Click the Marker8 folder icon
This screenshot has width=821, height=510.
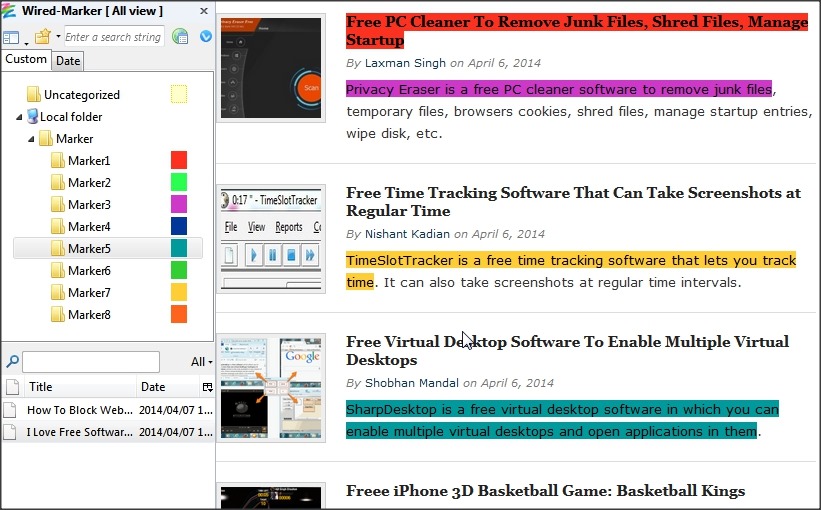58,314
